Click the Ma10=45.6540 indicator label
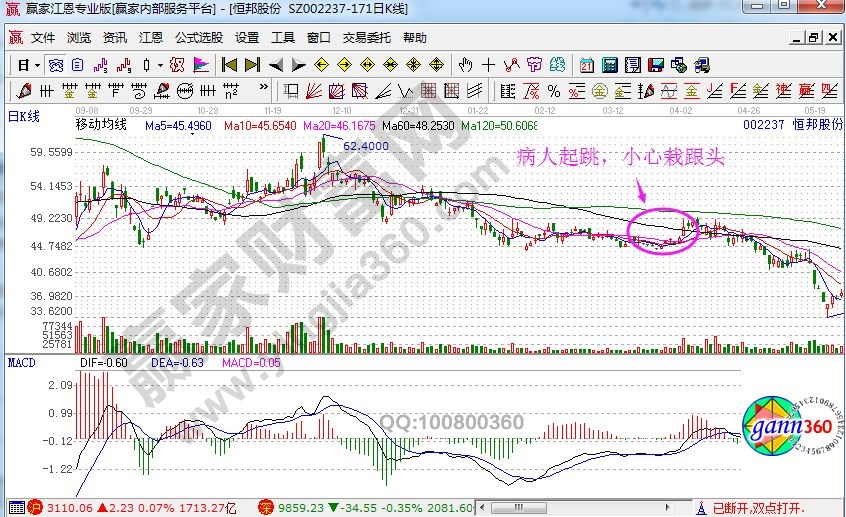The width and height of the screenshot is (846, 517). (261, 126)
